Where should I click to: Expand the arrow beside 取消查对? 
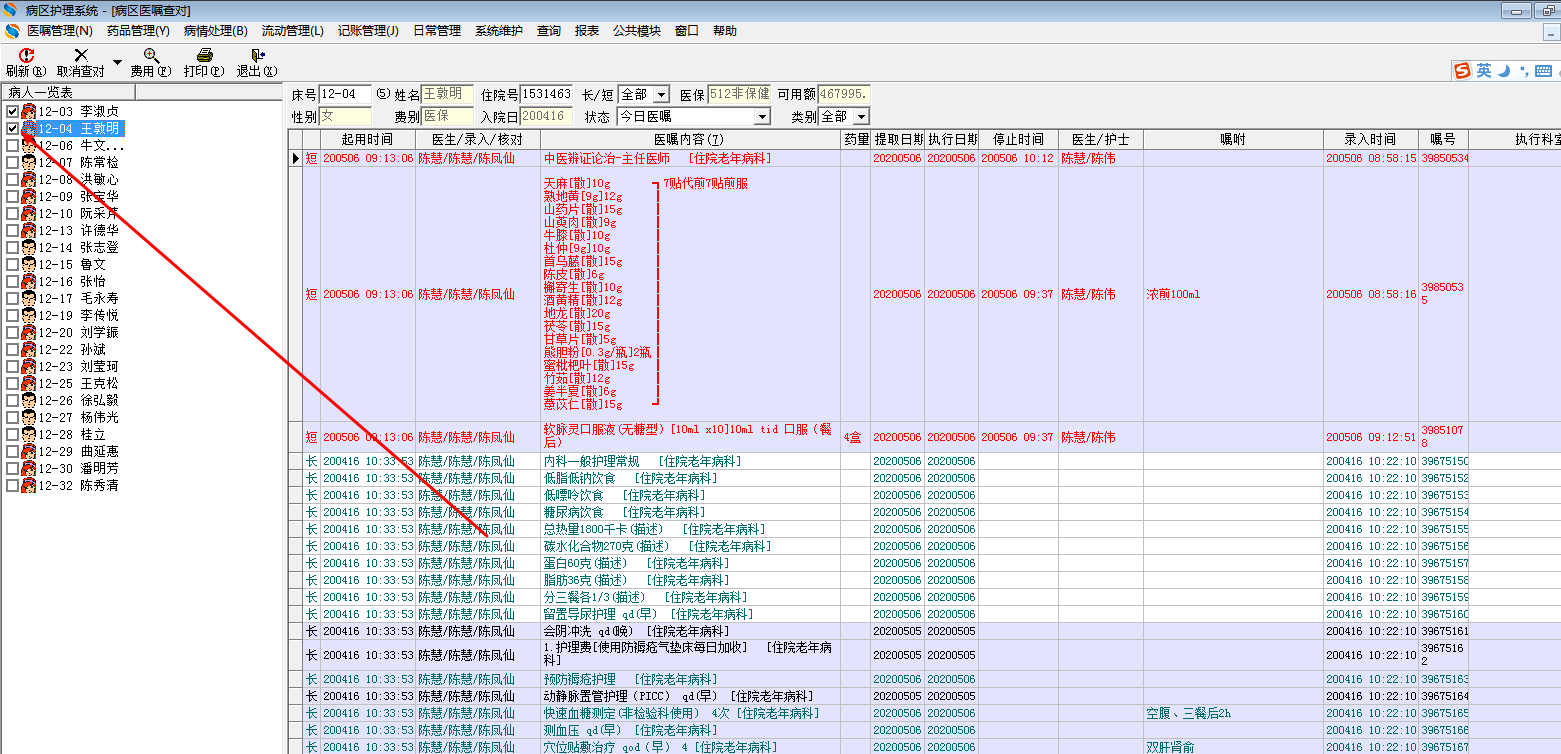pos(117,62)
